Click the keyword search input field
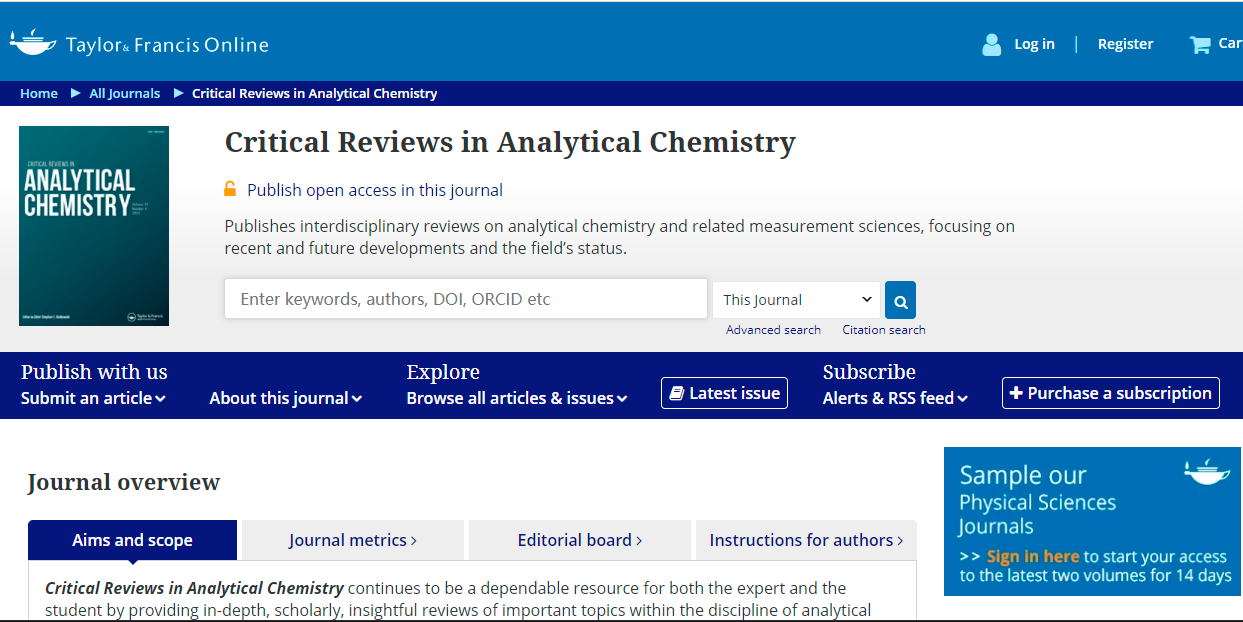Image resolution: width=1243 pixels, height=622 pixels. (x=465, y=299)
